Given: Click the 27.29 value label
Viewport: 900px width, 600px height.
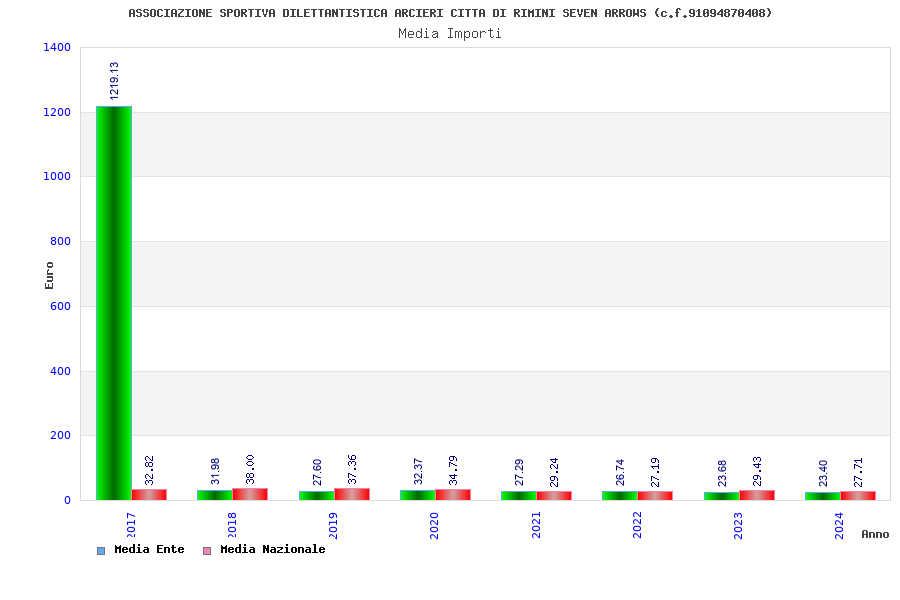Looking at the screenshot, I should (519, 472).
